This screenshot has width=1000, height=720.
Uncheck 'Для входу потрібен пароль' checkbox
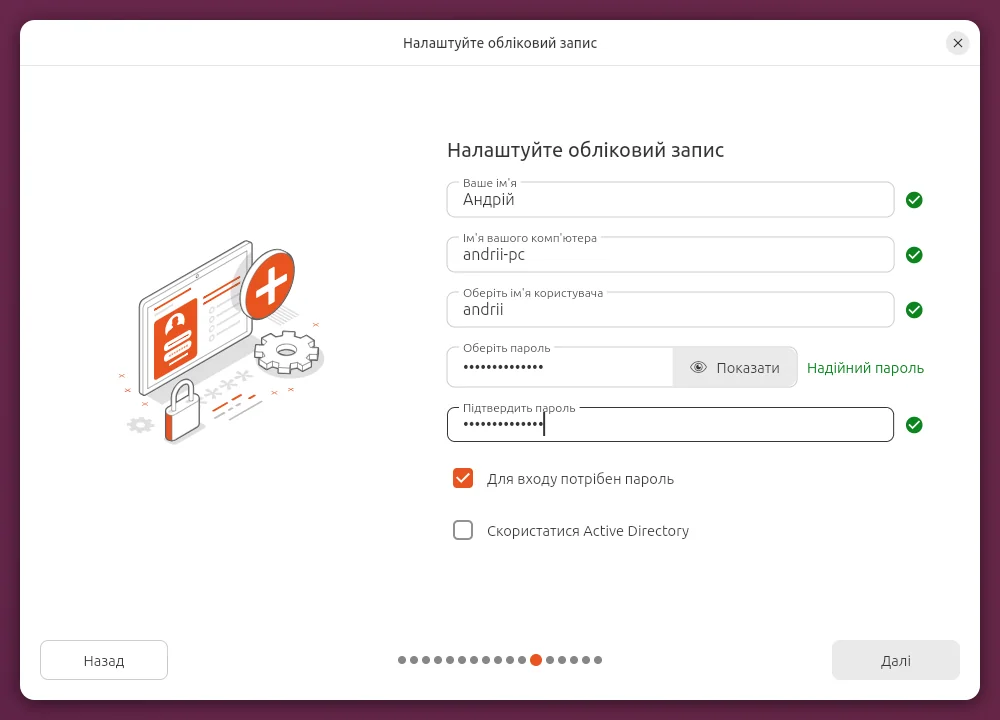463,478
